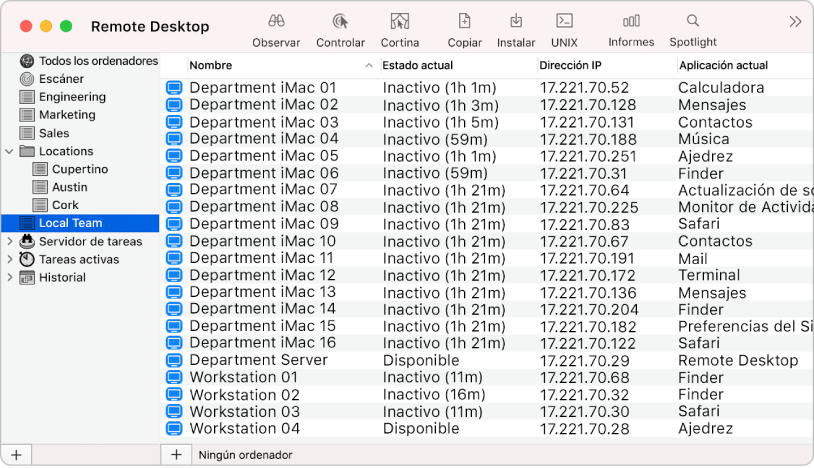Image resolution: width=814 pixels, height=468 pixels.
Task: Click the Servidor de tareas binoculars icon
Action: click(26, 241)
